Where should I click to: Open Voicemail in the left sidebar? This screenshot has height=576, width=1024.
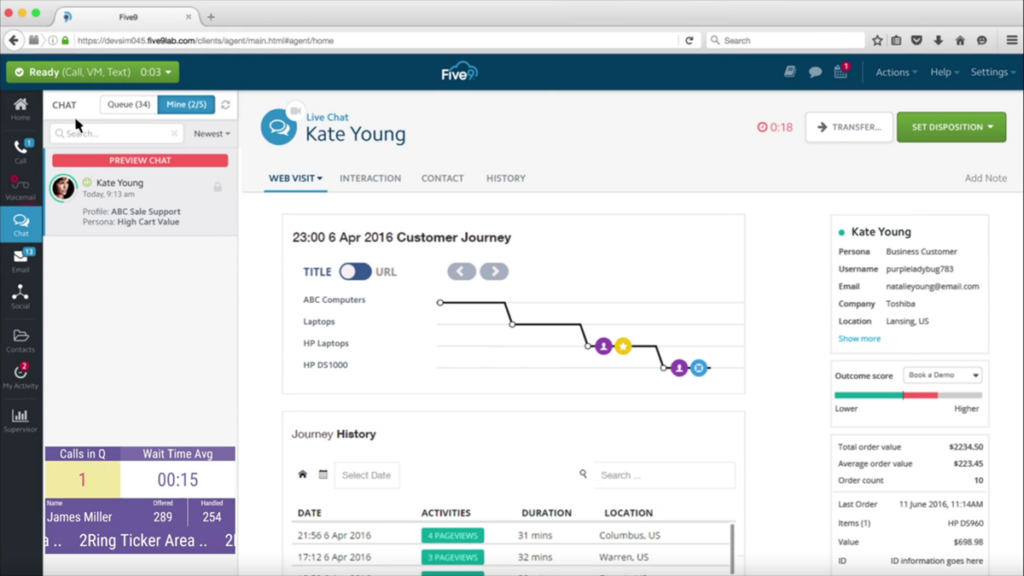point(20,186)
